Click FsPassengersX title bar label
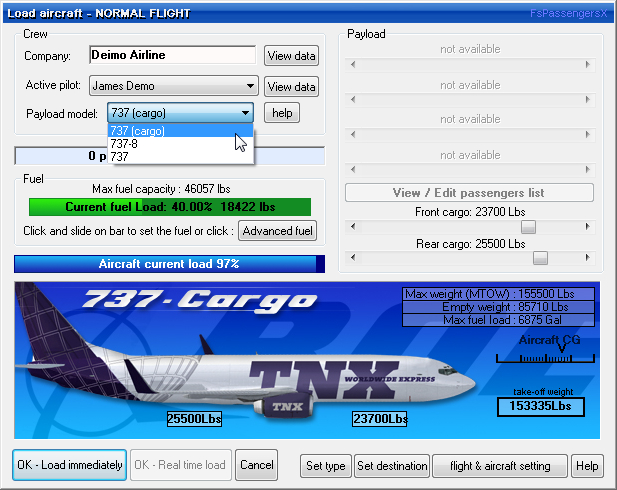Image resolution: width=617 pixels, height=490 pixels. point(569,13)
